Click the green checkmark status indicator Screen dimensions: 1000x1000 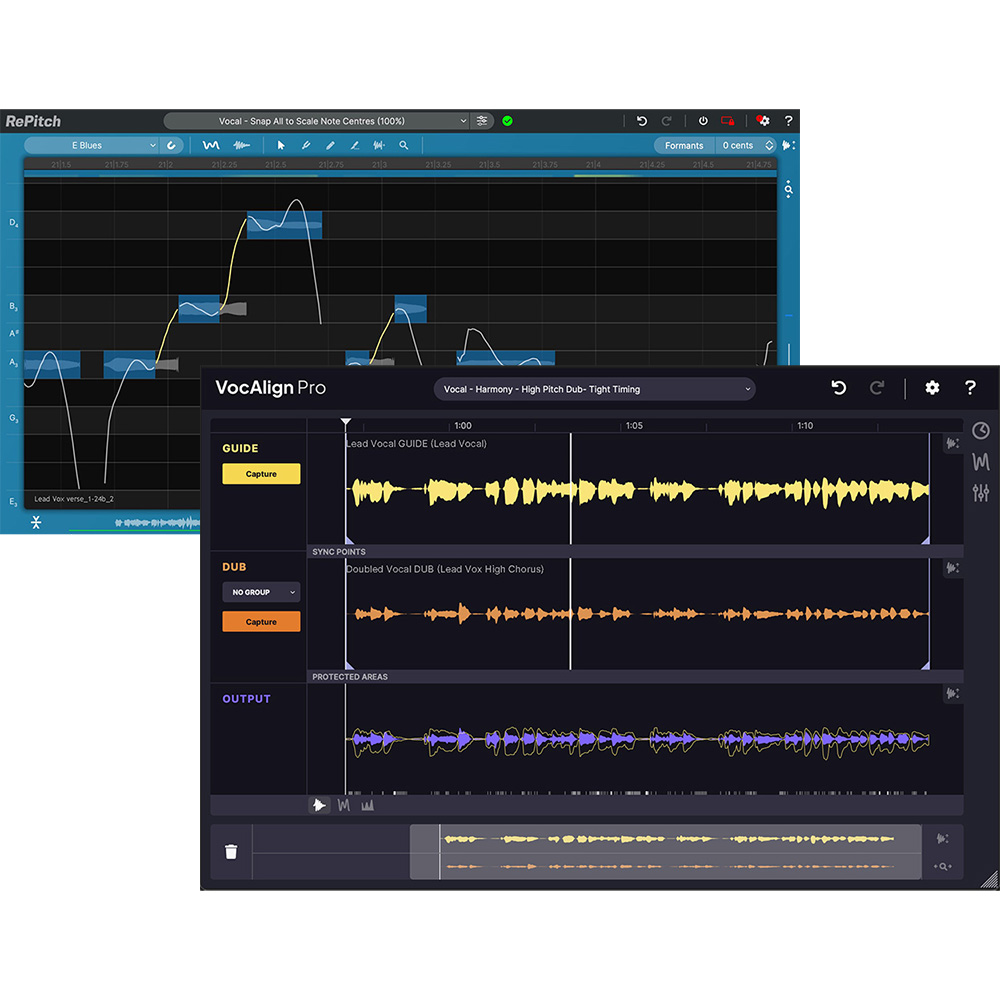[508, 121]
